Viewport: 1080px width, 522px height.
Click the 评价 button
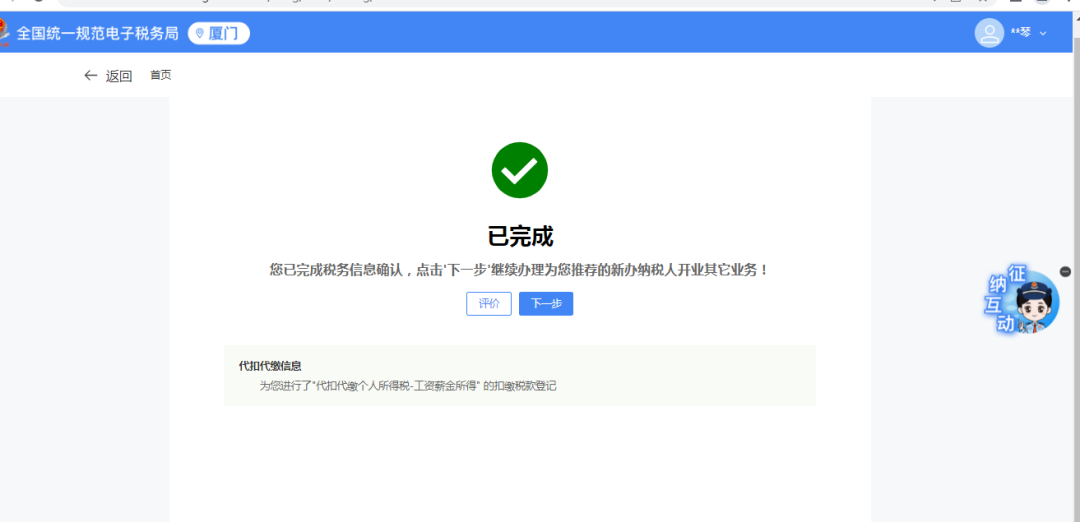(488, 304)
